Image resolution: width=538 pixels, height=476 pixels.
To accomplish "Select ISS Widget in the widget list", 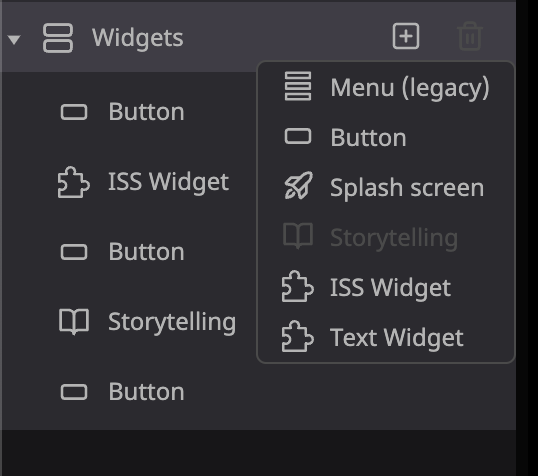I will pyautogui.click(x=129, y=182).
